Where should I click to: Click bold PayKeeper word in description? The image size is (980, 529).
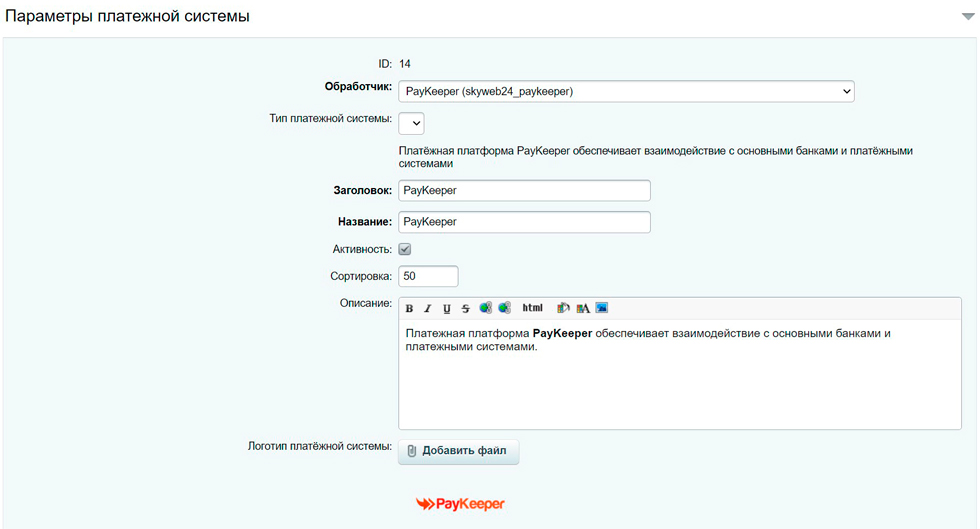click(x=562, y=333)
